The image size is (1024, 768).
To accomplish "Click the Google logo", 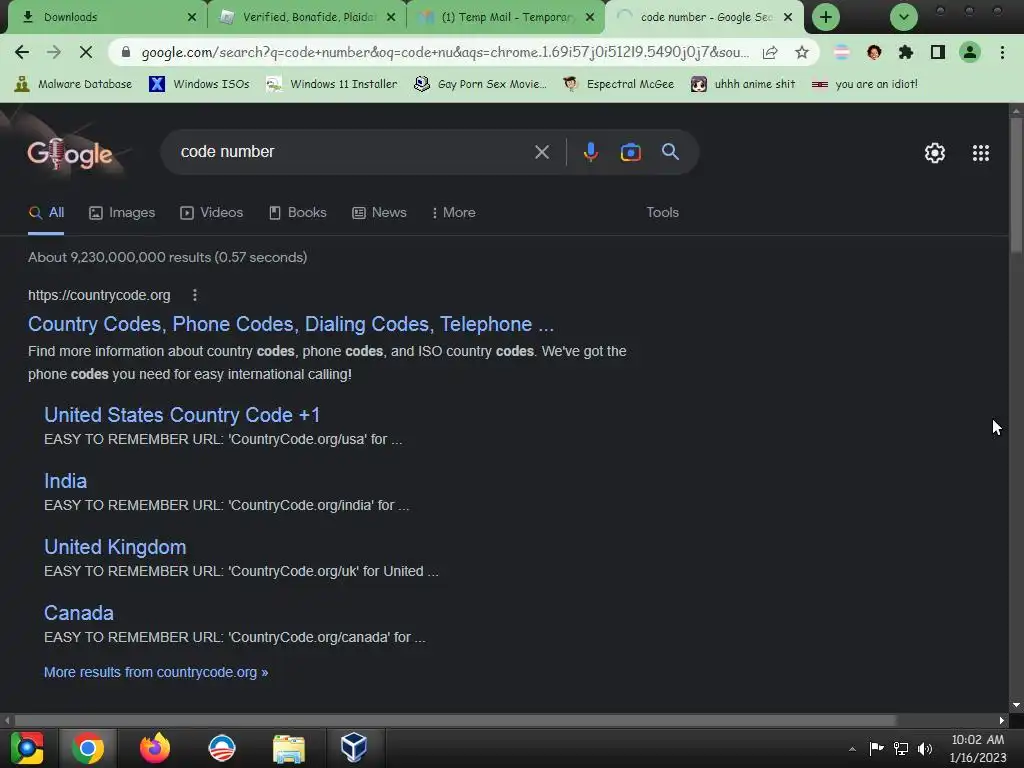I will pyautogui.click(x=70, y=154).
